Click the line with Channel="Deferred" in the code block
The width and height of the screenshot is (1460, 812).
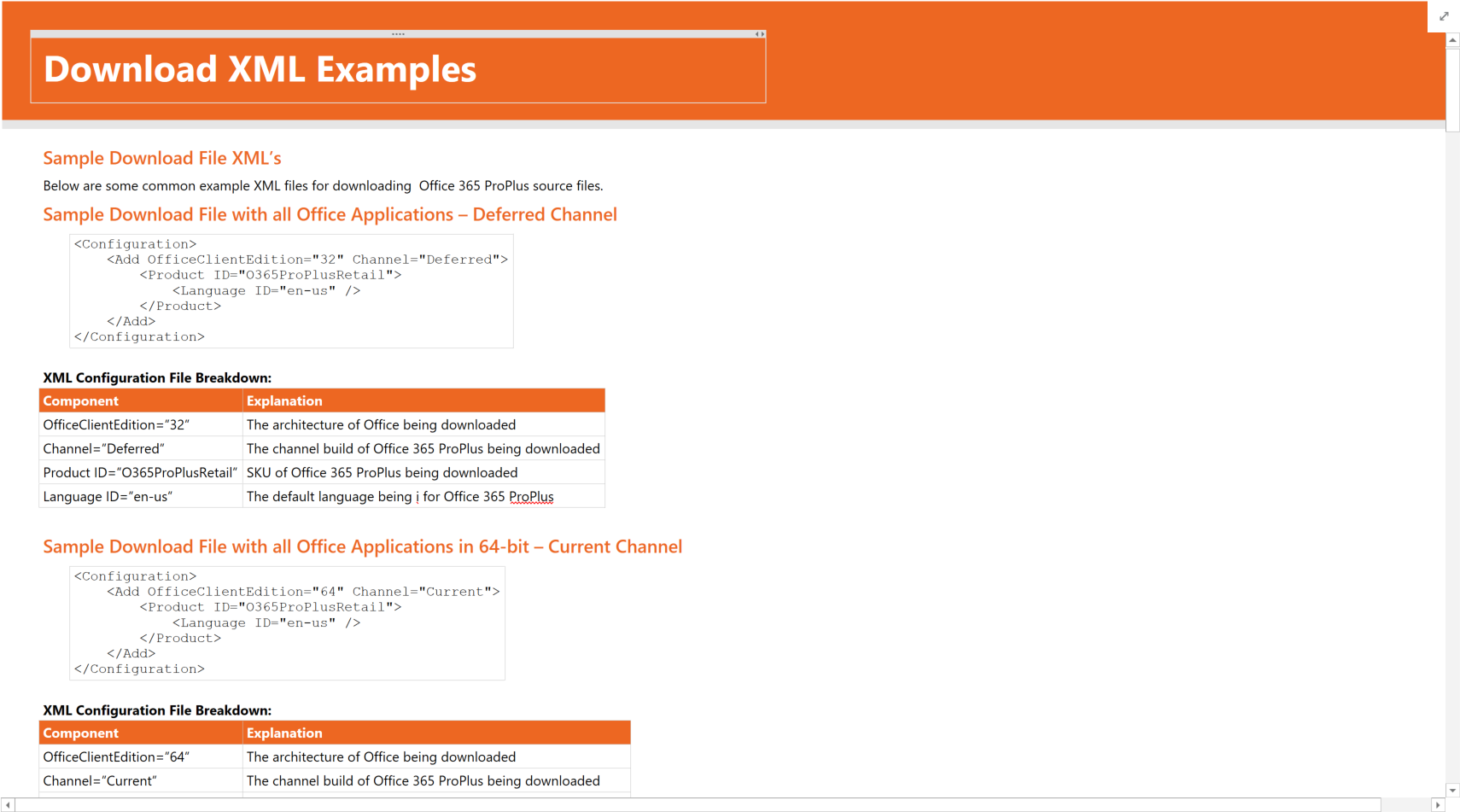click(x=307, y=260)
